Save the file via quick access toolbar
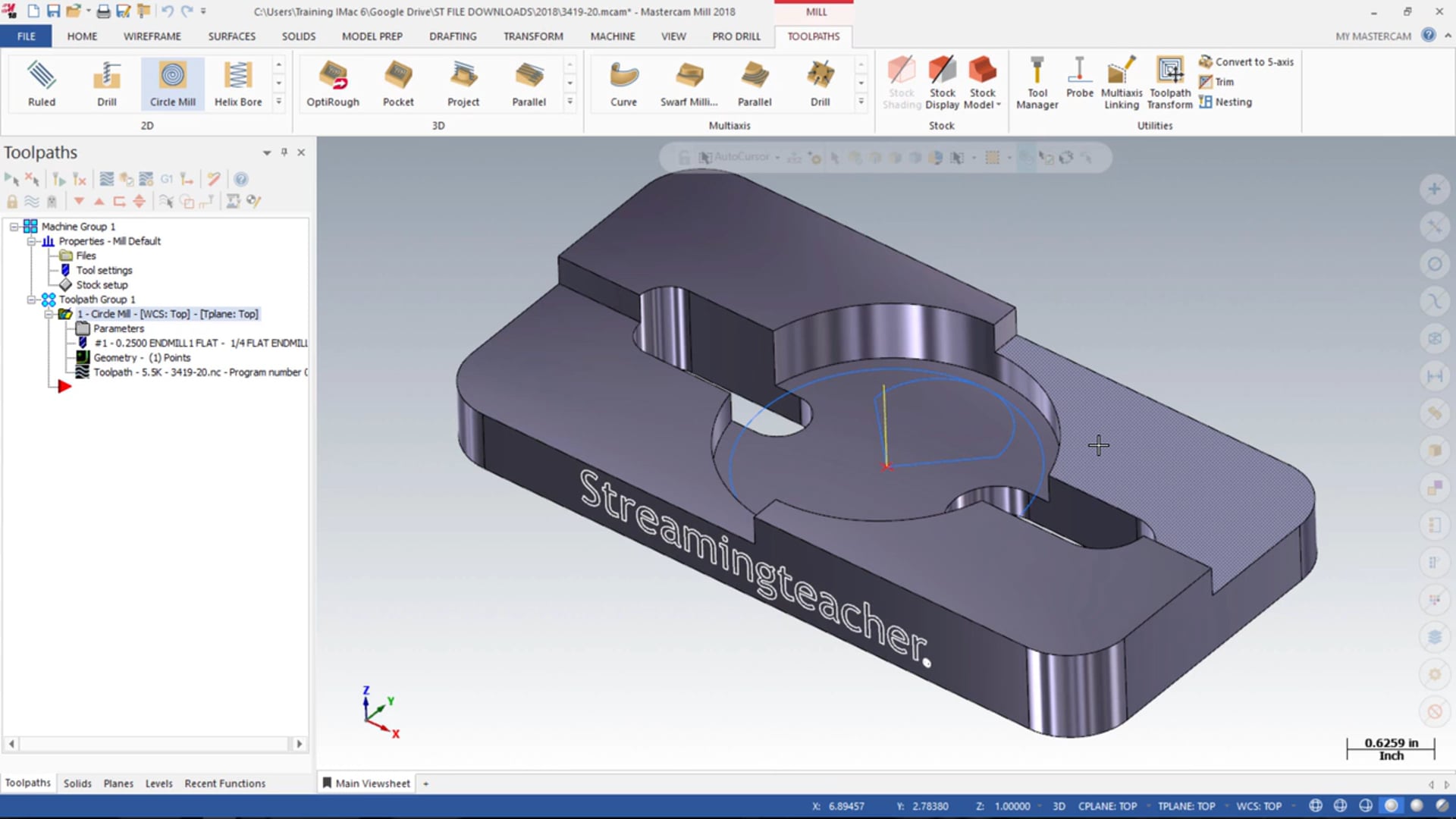Screen dimensions: 1456x819 53,11
